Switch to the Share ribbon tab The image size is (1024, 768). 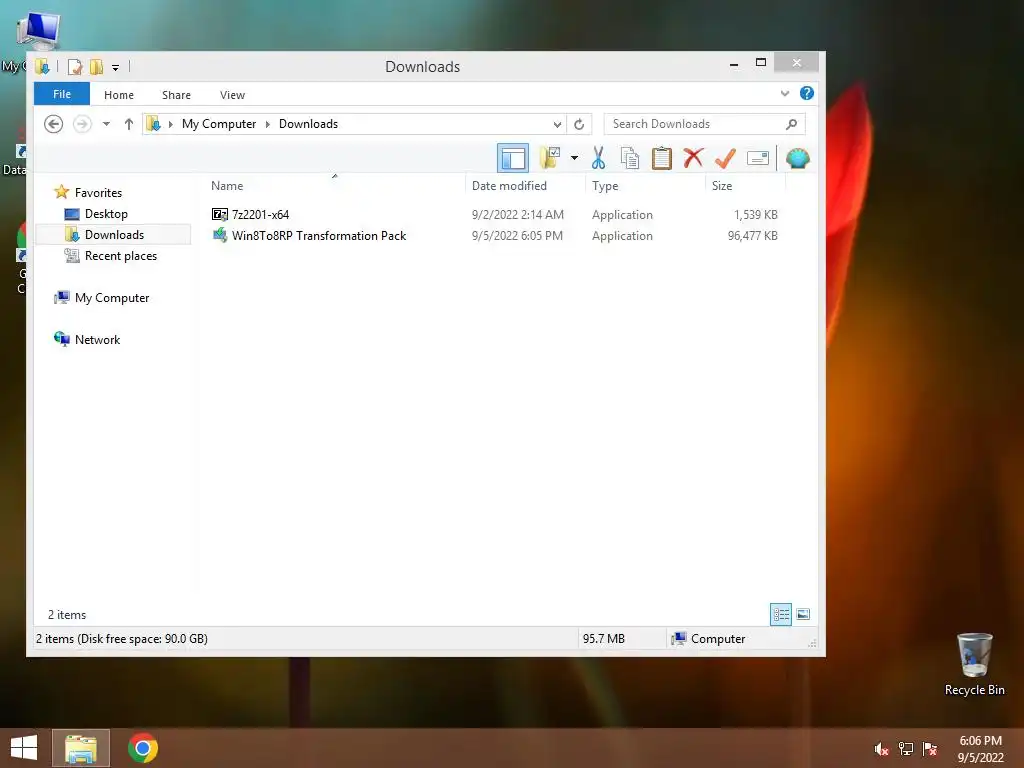click(176, 95)
